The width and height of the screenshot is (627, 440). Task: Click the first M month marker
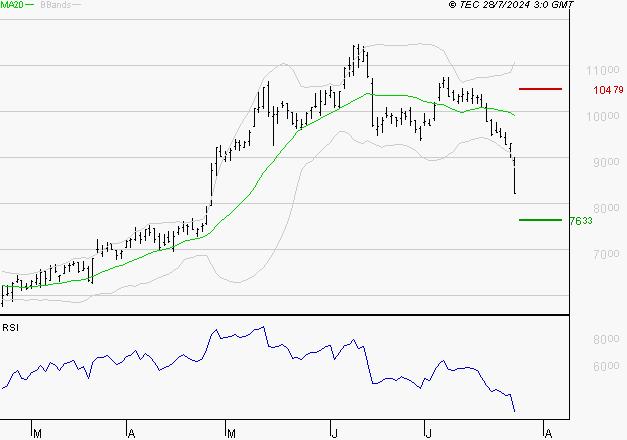37,434
